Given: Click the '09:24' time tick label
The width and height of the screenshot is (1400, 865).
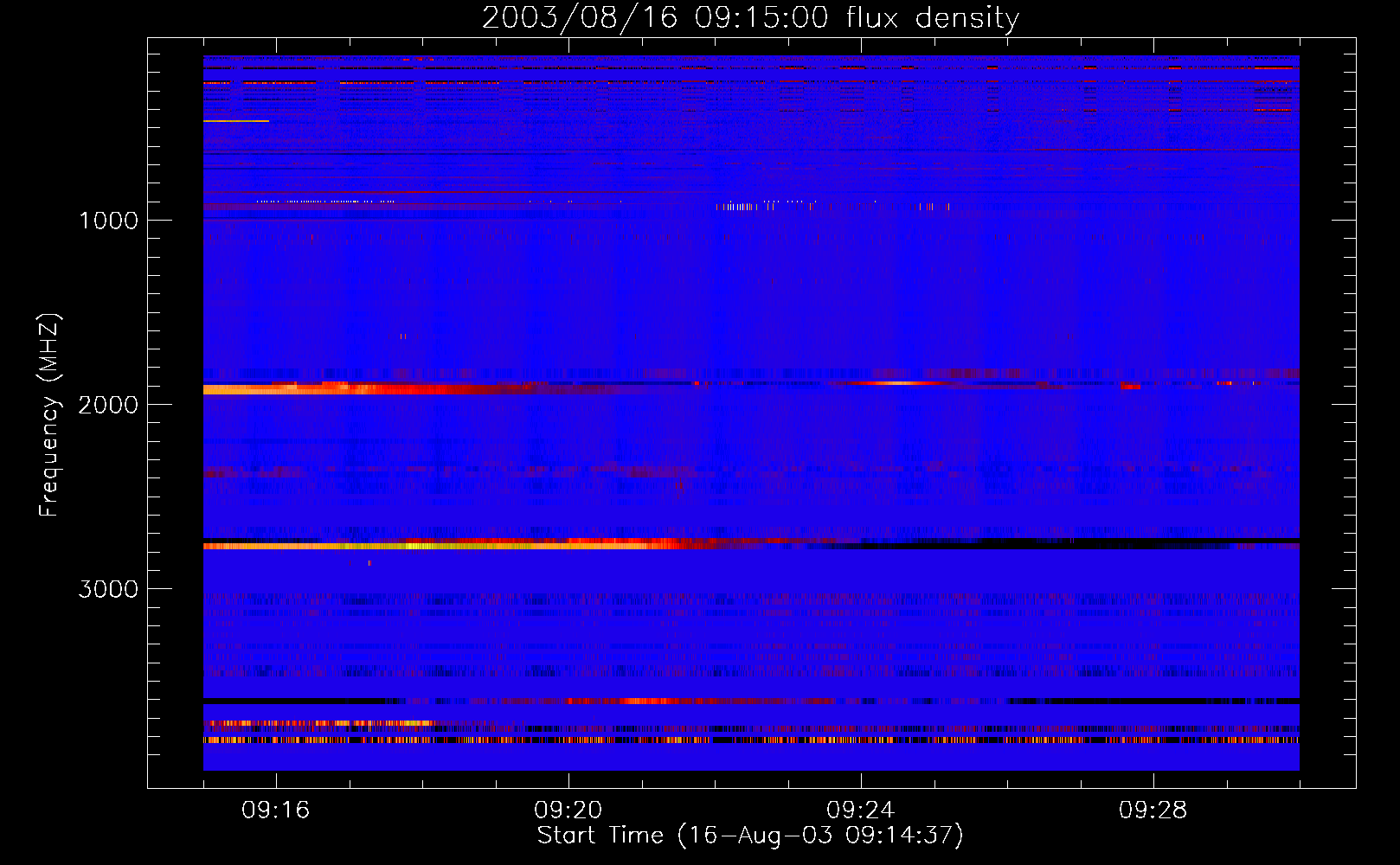Looking at the screenshot, I should pyautogui.click(x=861, y=811).
